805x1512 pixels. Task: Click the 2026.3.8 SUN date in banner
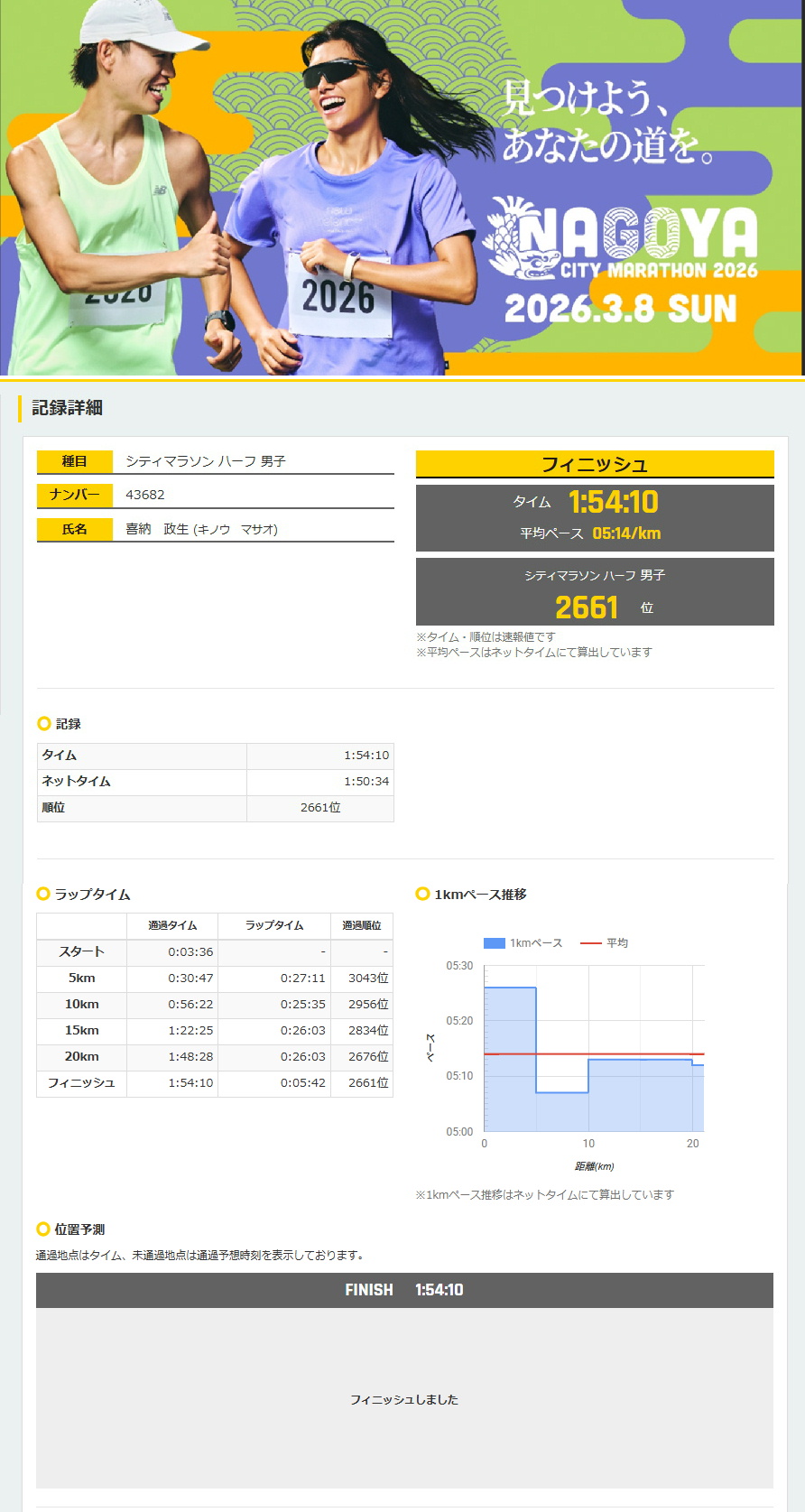coord(621,310)
